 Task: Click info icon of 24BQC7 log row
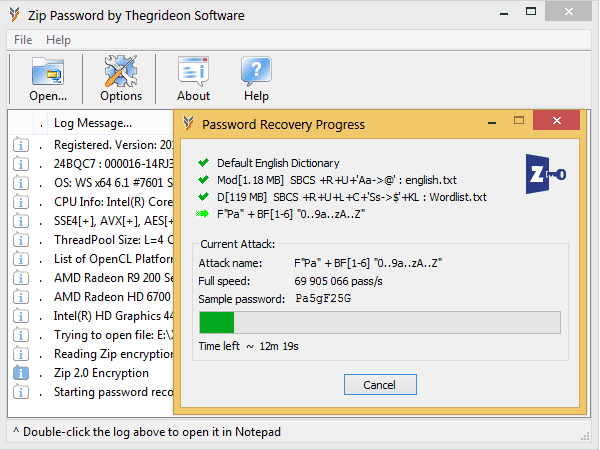click(x=21, y=164)
